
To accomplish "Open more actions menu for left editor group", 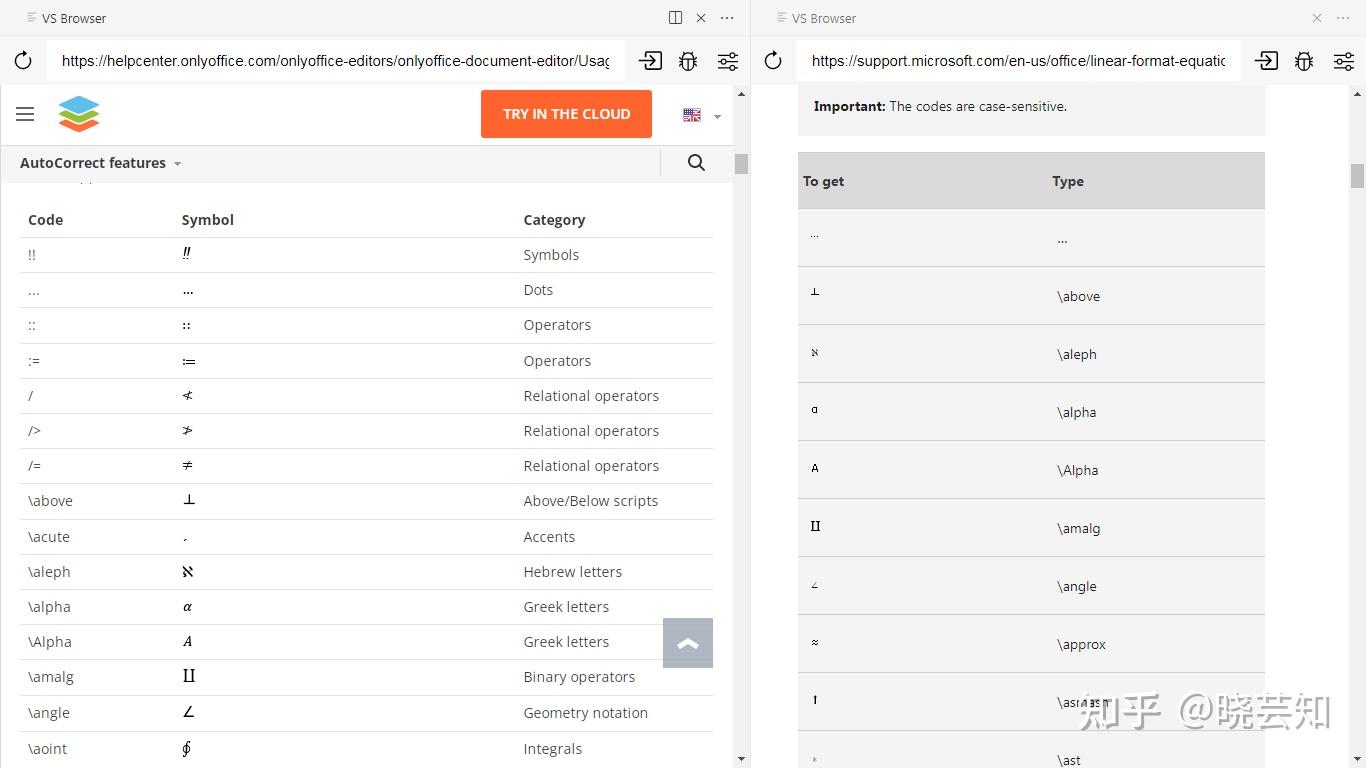I will (x=727, y=18).
